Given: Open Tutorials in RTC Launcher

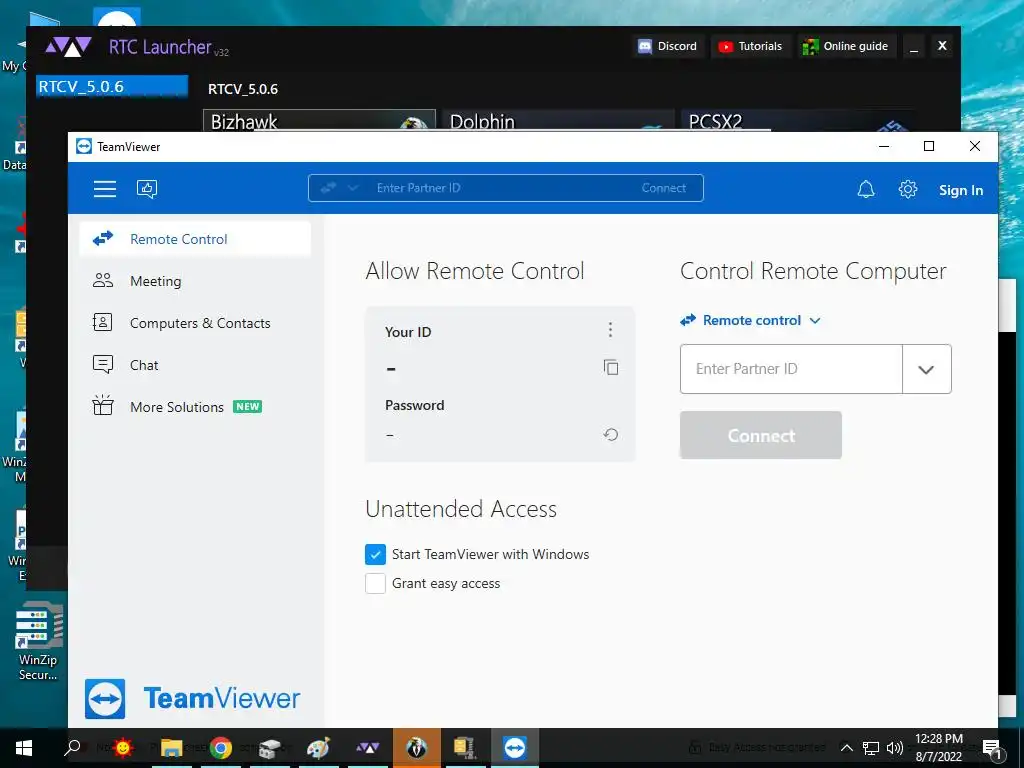Looking at the screenshot, I should [x=750, y=46].
